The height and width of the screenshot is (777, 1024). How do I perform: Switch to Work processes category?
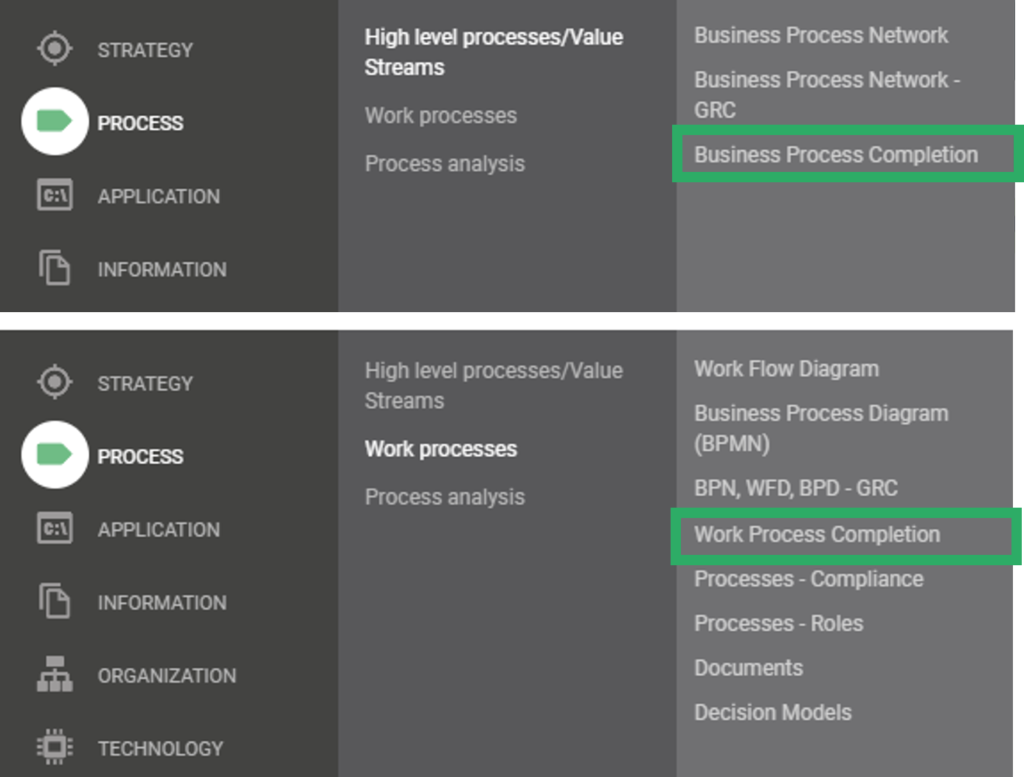point(441,449)
